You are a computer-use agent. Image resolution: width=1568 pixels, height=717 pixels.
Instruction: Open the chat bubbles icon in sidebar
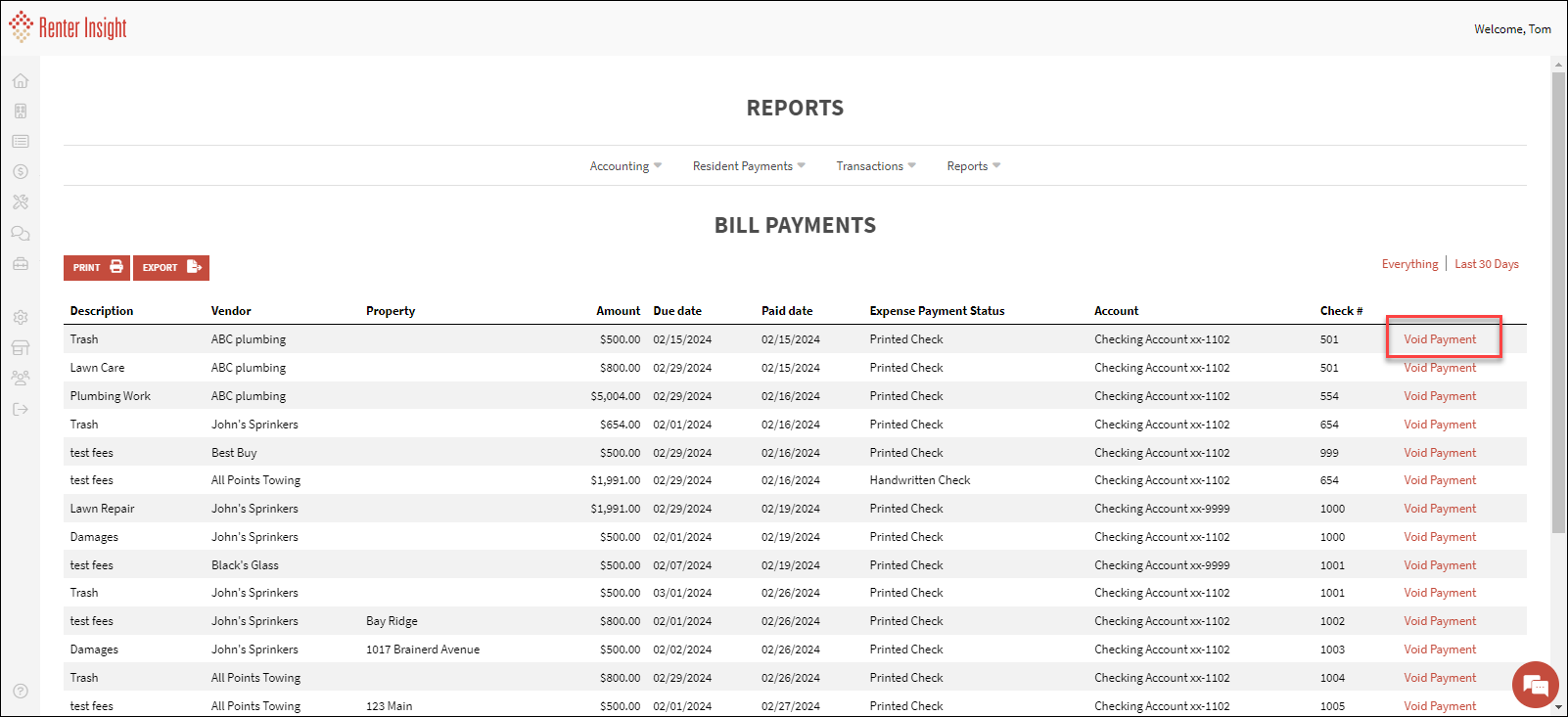[21, 234]
